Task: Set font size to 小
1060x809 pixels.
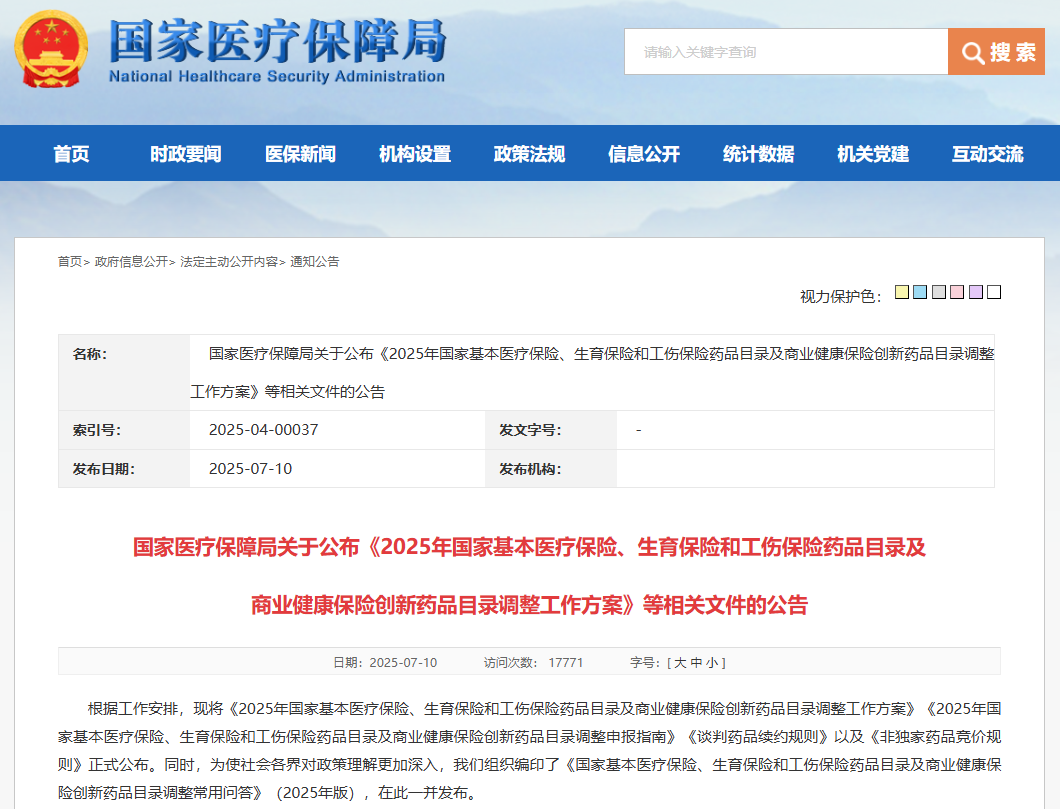Action: tap(712, 662)
